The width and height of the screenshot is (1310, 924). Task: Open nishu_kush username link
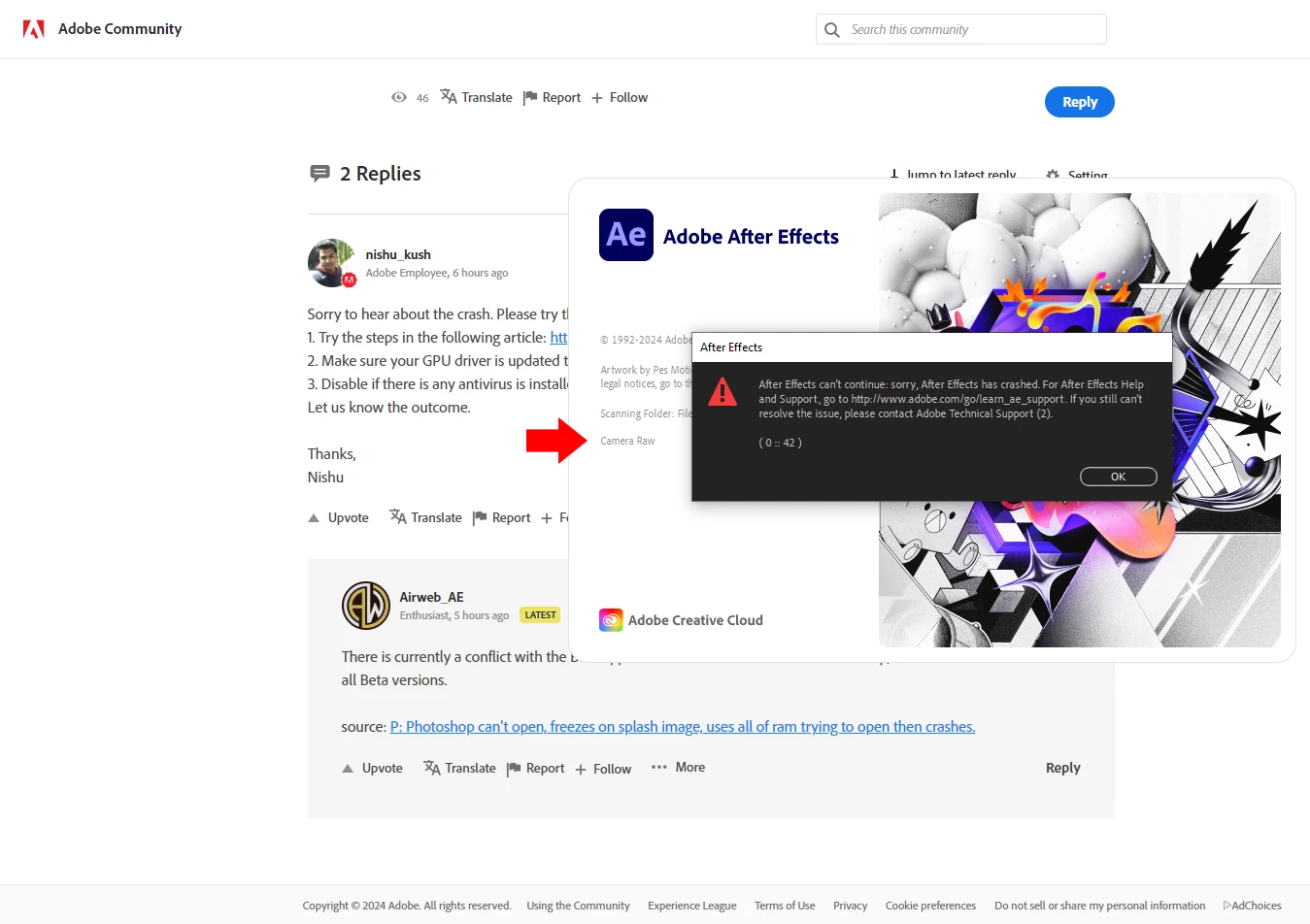pos(398,254)
